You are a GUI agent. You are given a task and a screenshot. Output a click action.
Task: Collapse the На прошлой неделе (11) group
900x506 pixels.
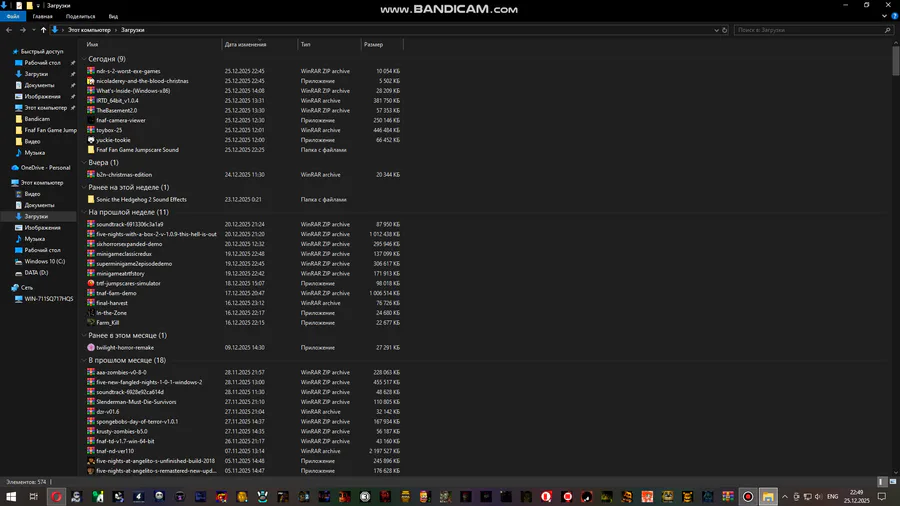[84, 212]
